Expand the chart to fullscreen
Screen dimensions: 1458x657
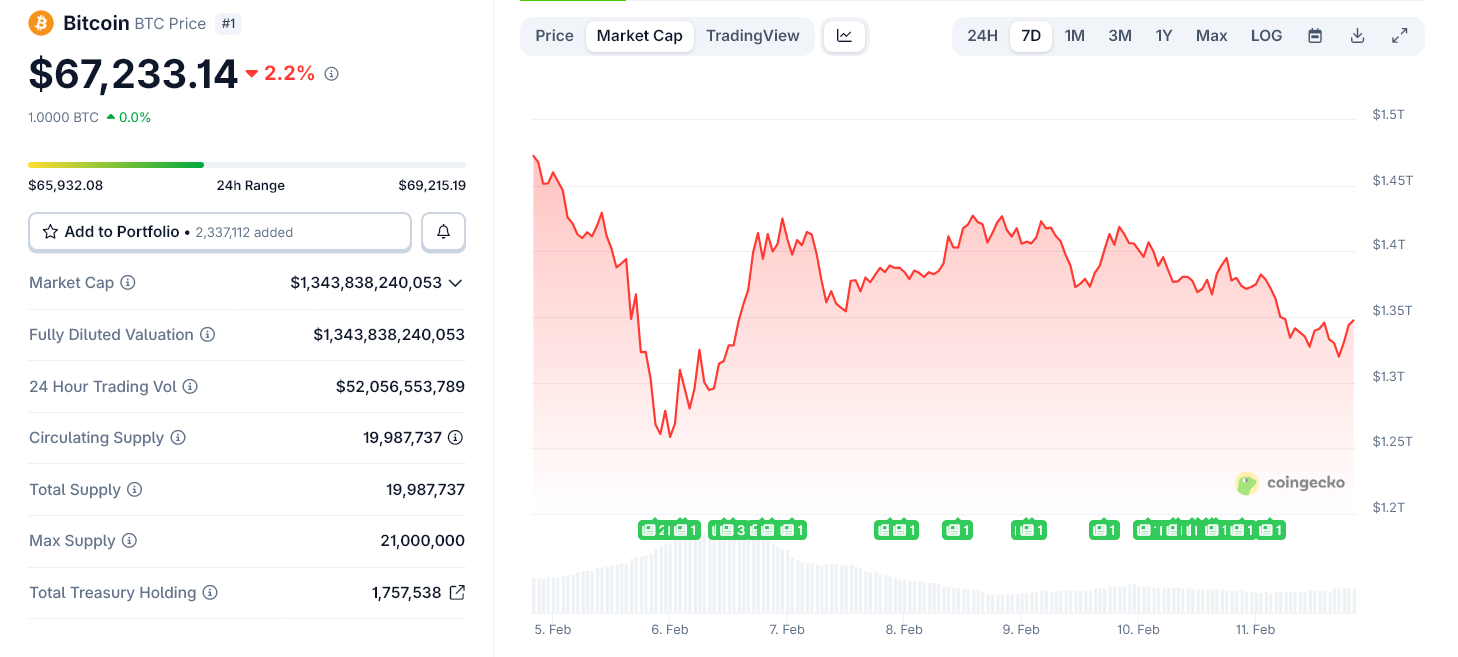pyautogui.click(x=1400, y=35)
